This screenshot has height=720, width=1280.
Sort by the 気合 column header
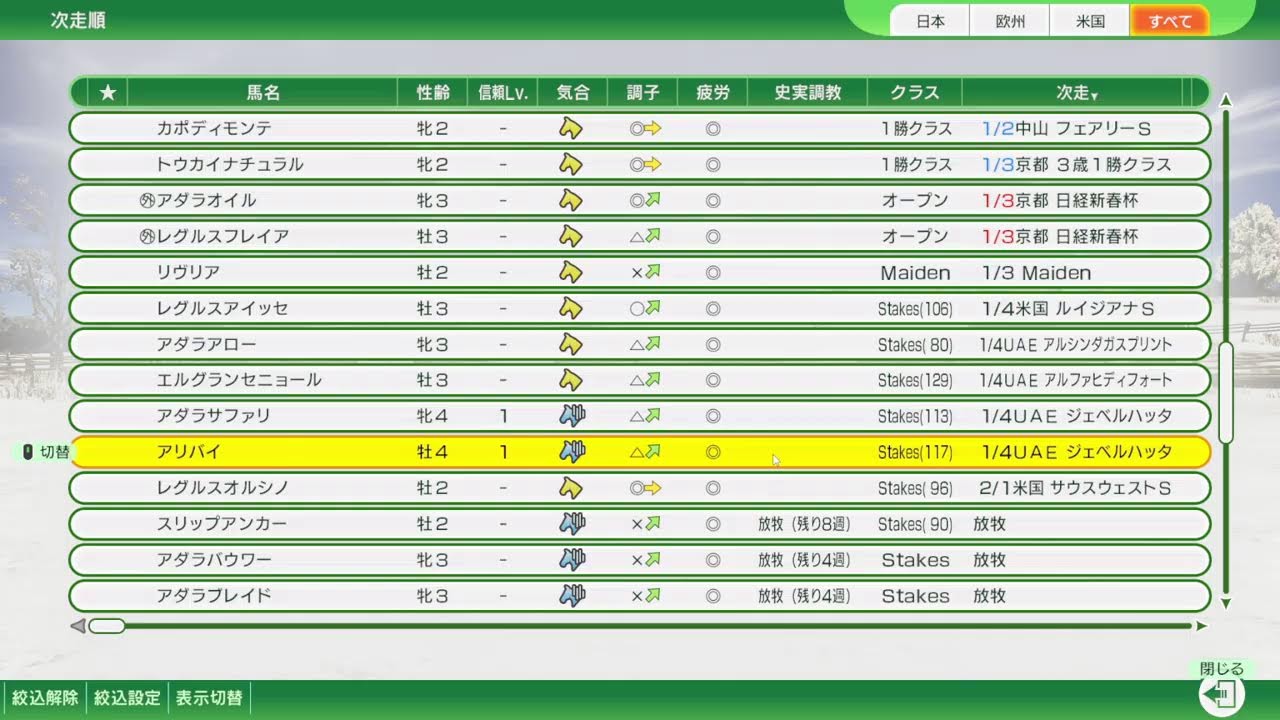[x=572, y=93]
